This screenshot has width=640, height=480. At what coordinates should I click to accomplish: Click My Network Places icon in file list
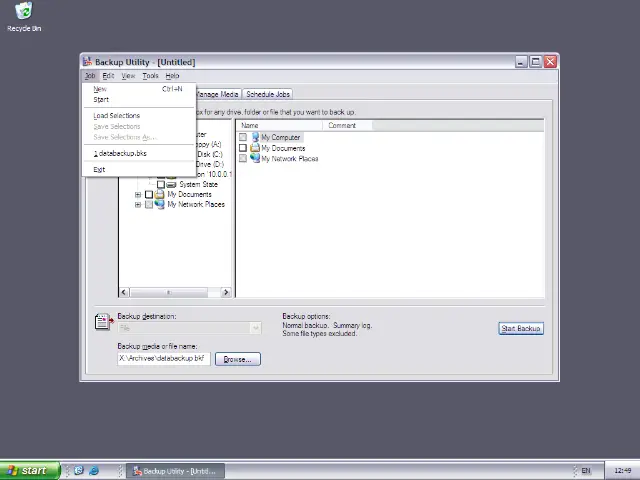pos(255,159)
